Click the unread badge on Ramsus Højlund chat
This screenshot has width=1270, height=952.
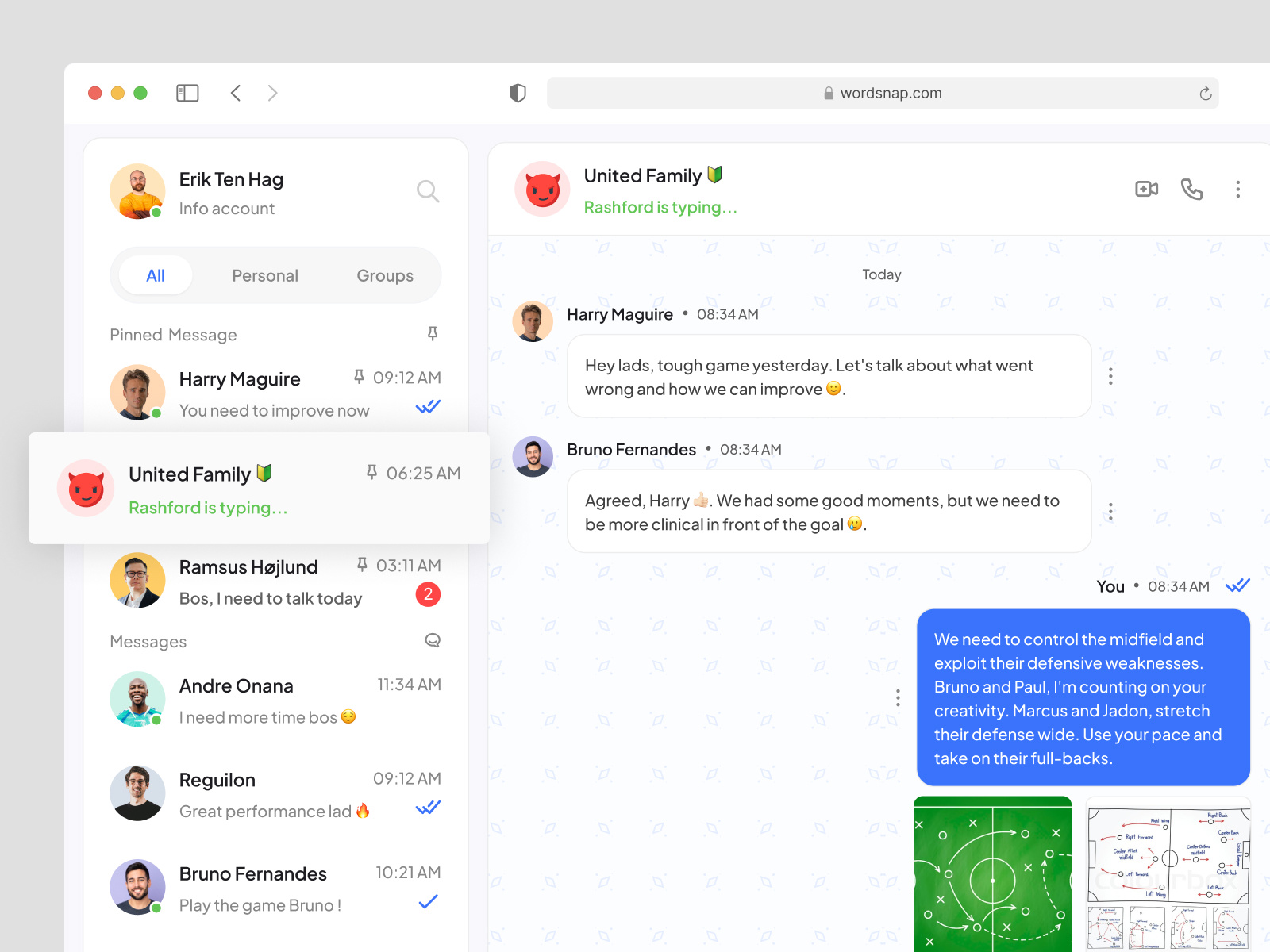coord(429,594)
